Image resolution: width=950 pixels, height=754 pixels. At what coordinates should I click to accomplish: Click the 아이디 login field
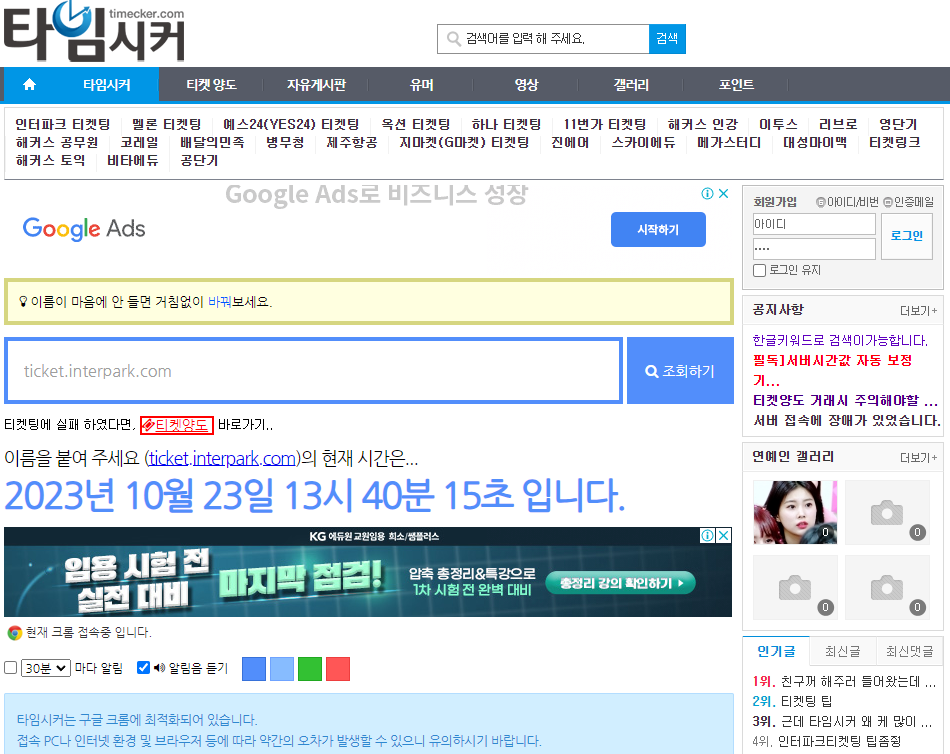[814, 224]
